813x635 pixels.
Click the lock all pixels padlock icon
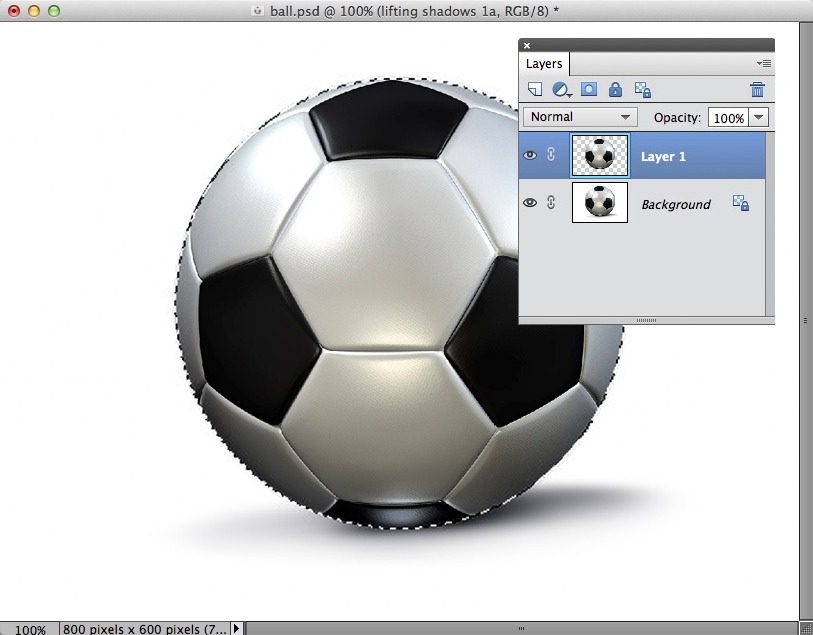click(x=615, y=90)
